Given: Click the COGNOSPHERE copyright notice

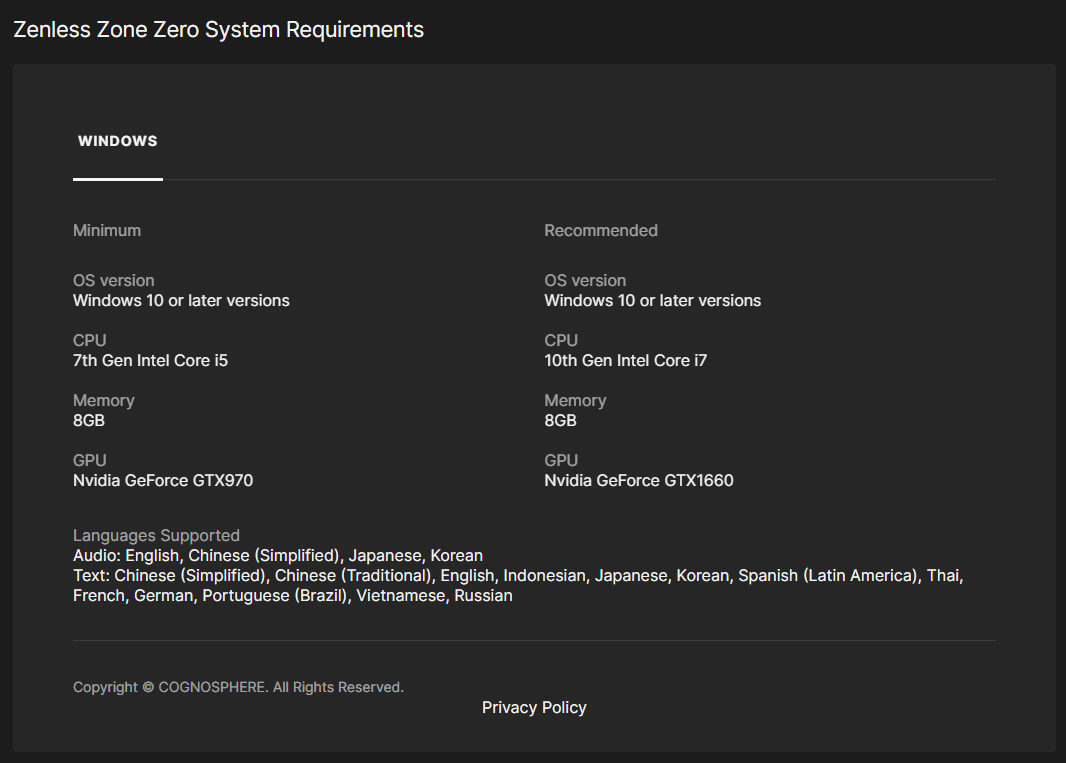Looking at the screenshot, I should click(x=238, y=687).
